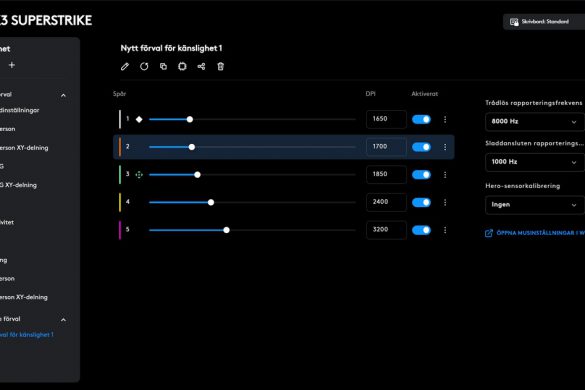This screenshot has height=390, width=585.
Task: Reset the sensitivity preset with circular arrow
Action: [144, 66]
